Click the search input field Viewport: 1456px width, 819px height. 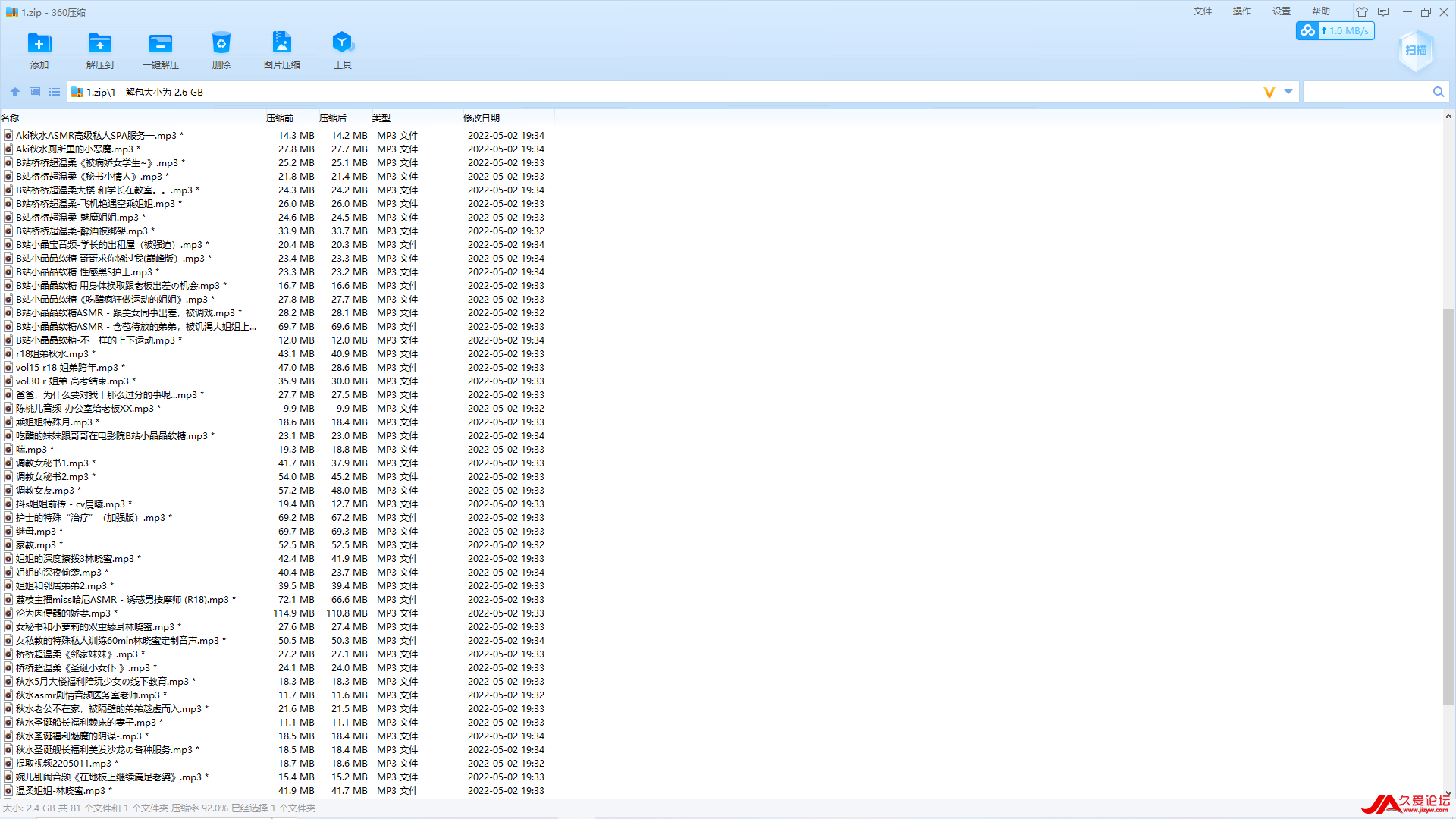(1367, 92)
